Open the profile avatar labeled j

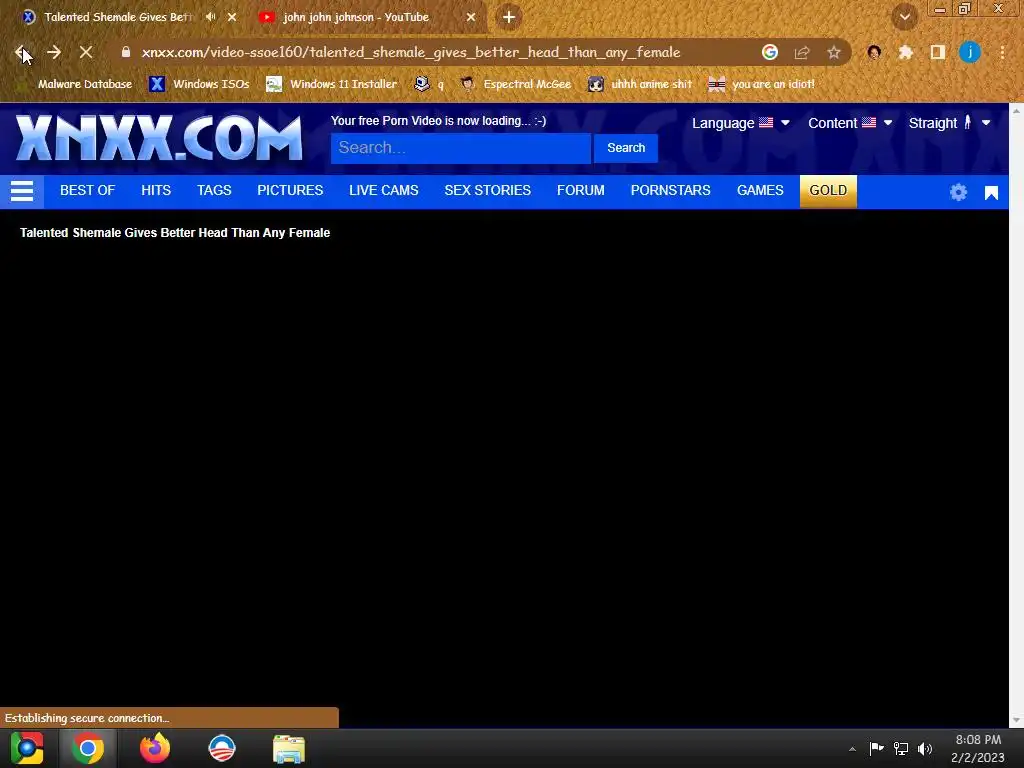click(970, 52)
